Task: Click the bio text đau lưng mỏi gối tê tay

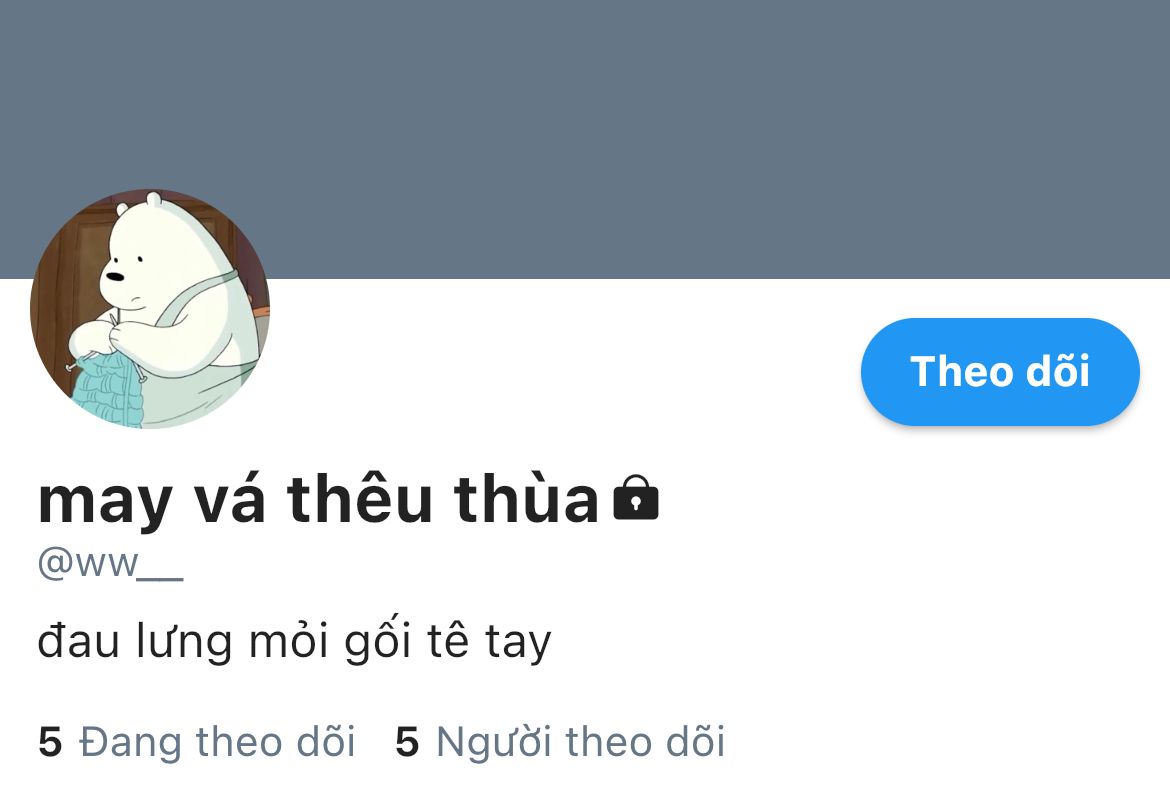Action: click(295, 642)
